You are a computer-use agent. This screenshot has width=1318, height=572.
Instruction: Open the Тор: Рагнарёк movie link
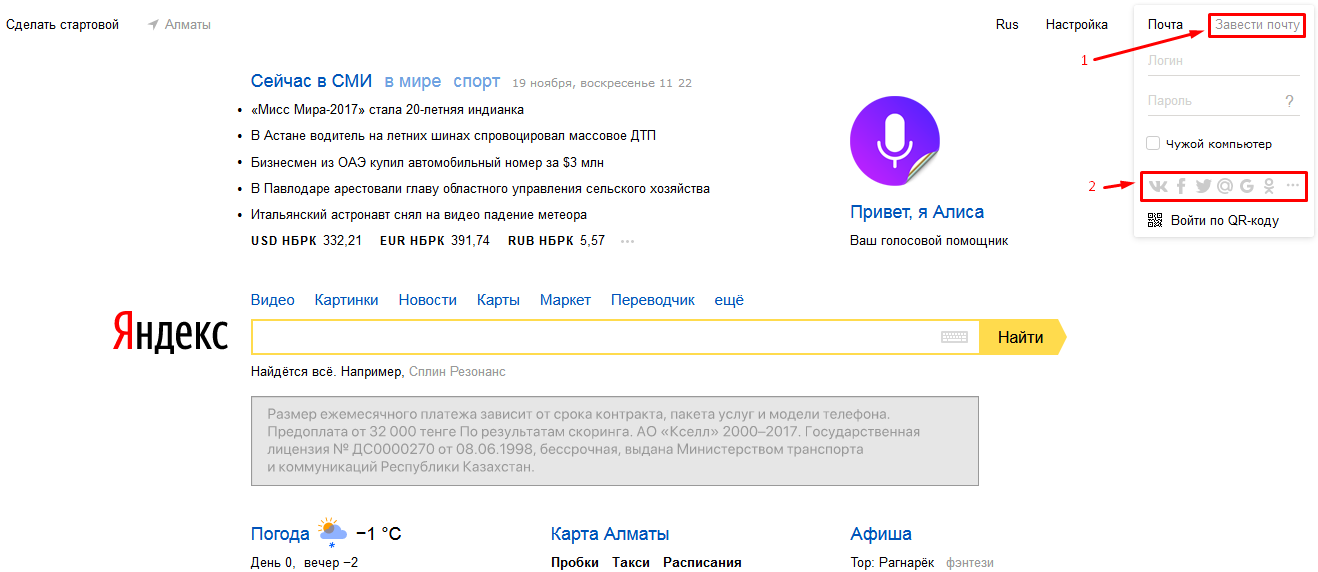coord(892,563)
